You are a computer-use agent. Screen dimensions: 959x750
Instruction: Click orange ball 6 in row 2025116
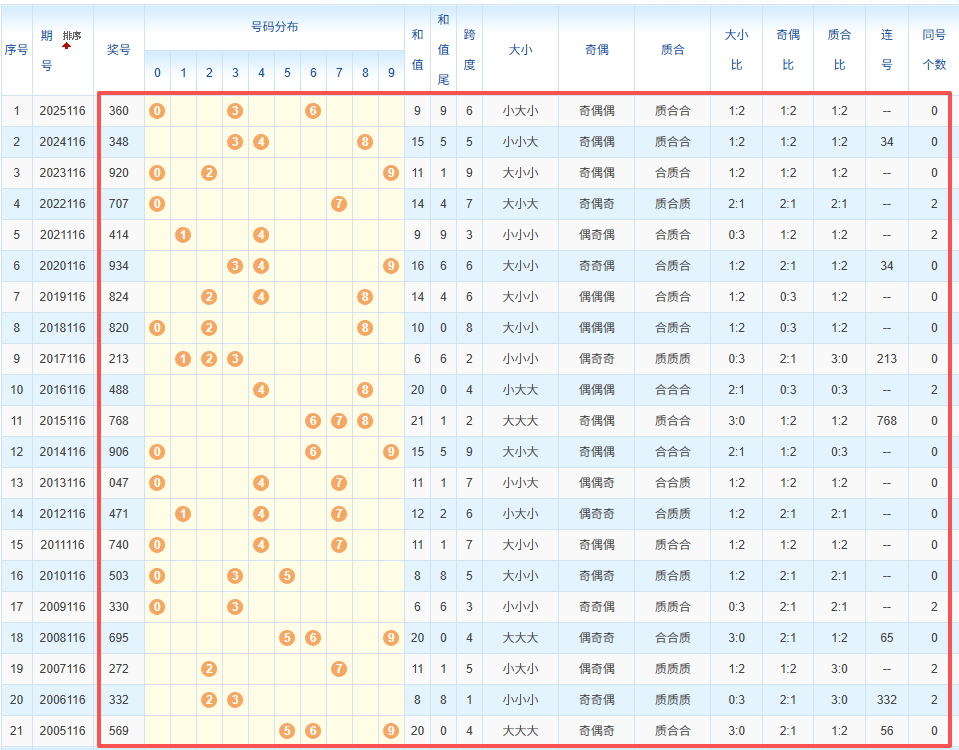[x=313, y=111]
